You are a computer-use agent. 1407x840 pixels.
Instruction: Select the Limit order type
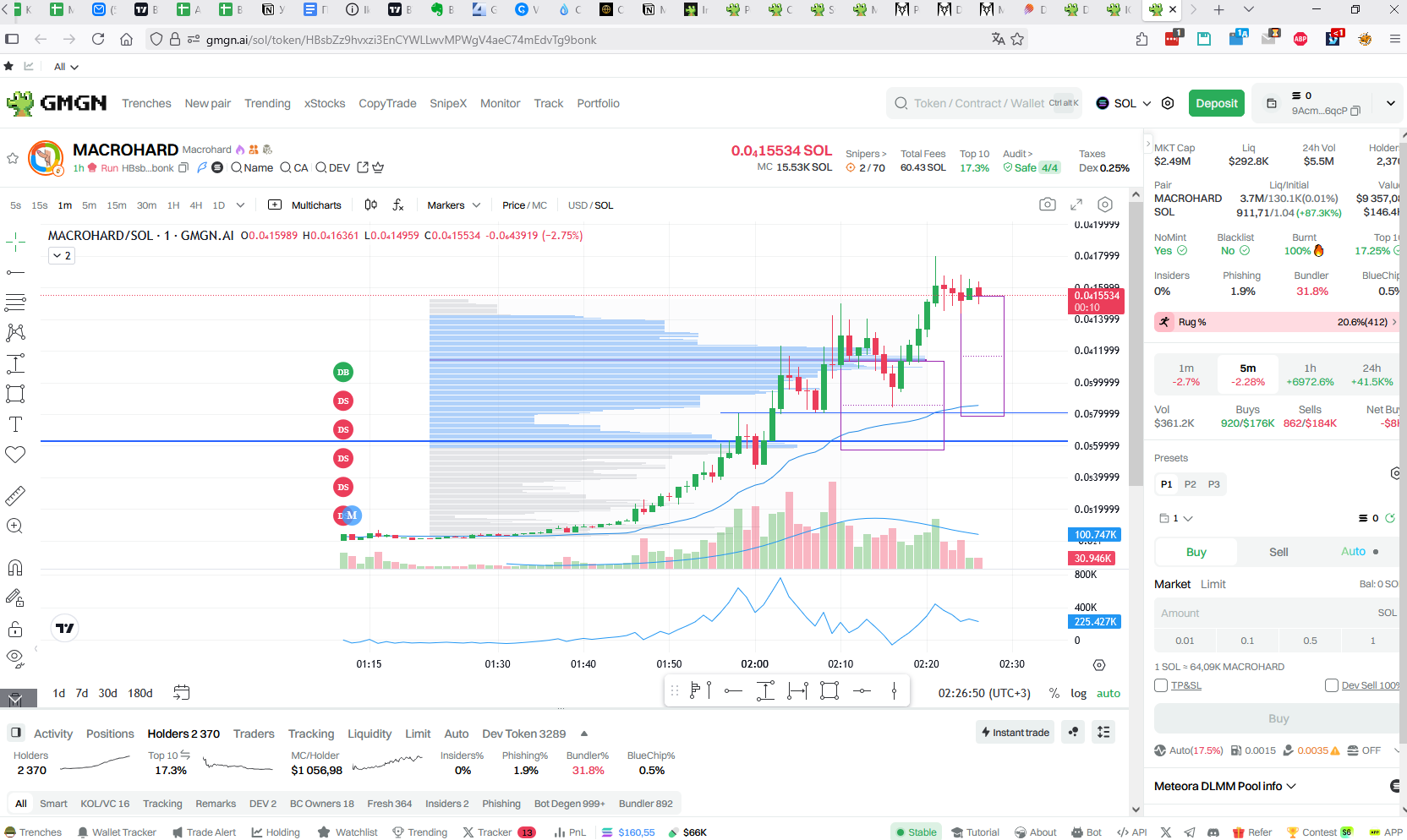[x=1213, y=584]
